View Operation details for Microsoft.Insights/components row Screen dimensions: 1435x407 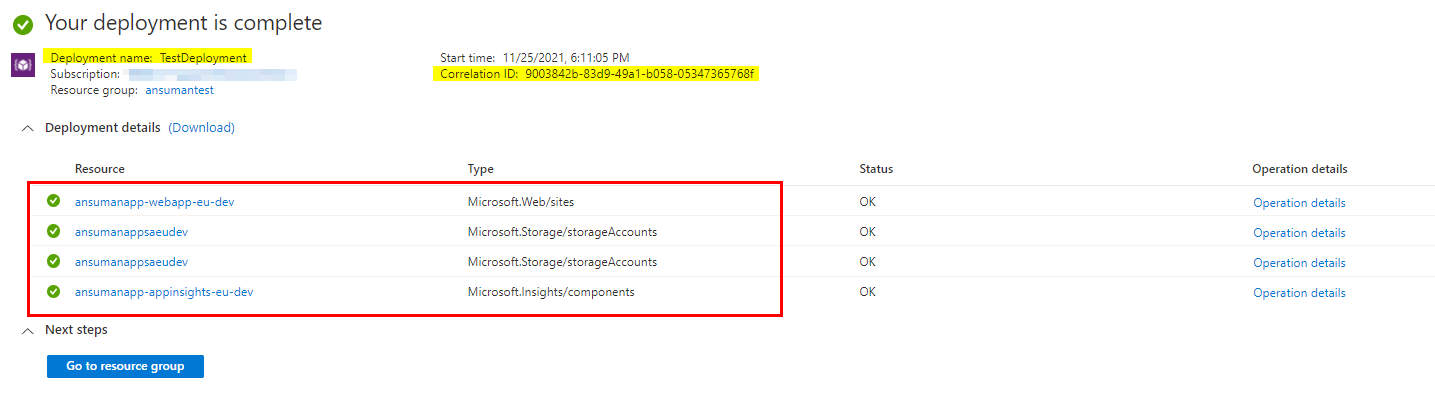(x=1299, y=293)
